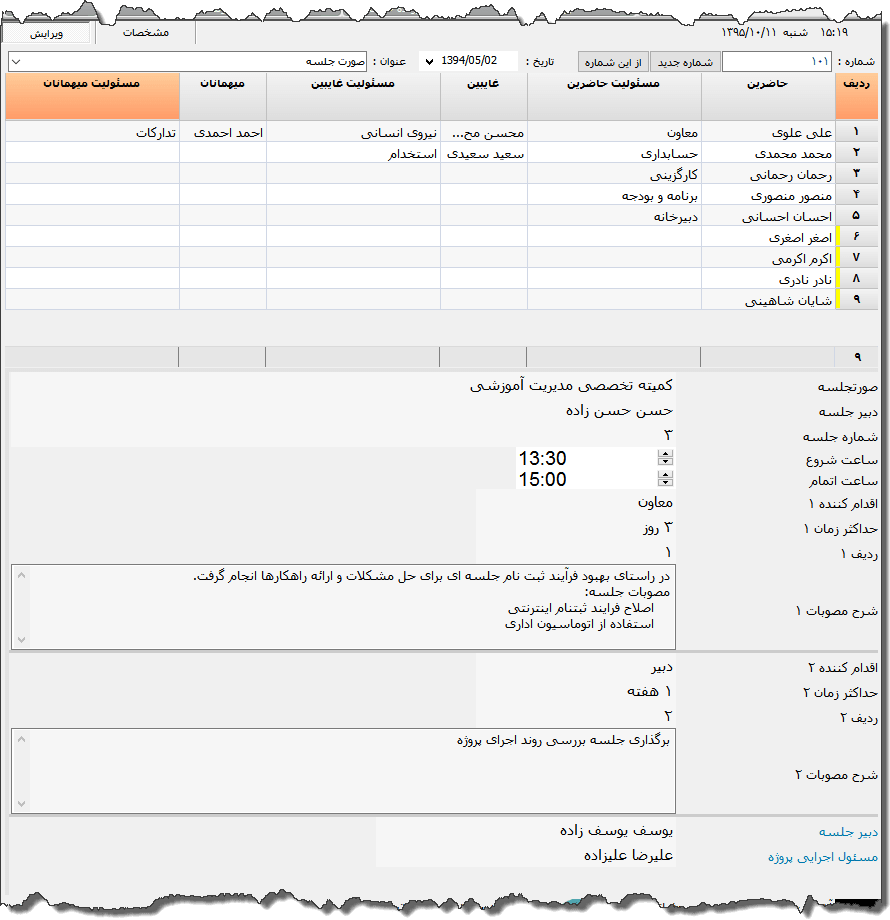Click the مسئول اجرایی پروژه link
Screen dimensions: 890x920
pos(823,857)
